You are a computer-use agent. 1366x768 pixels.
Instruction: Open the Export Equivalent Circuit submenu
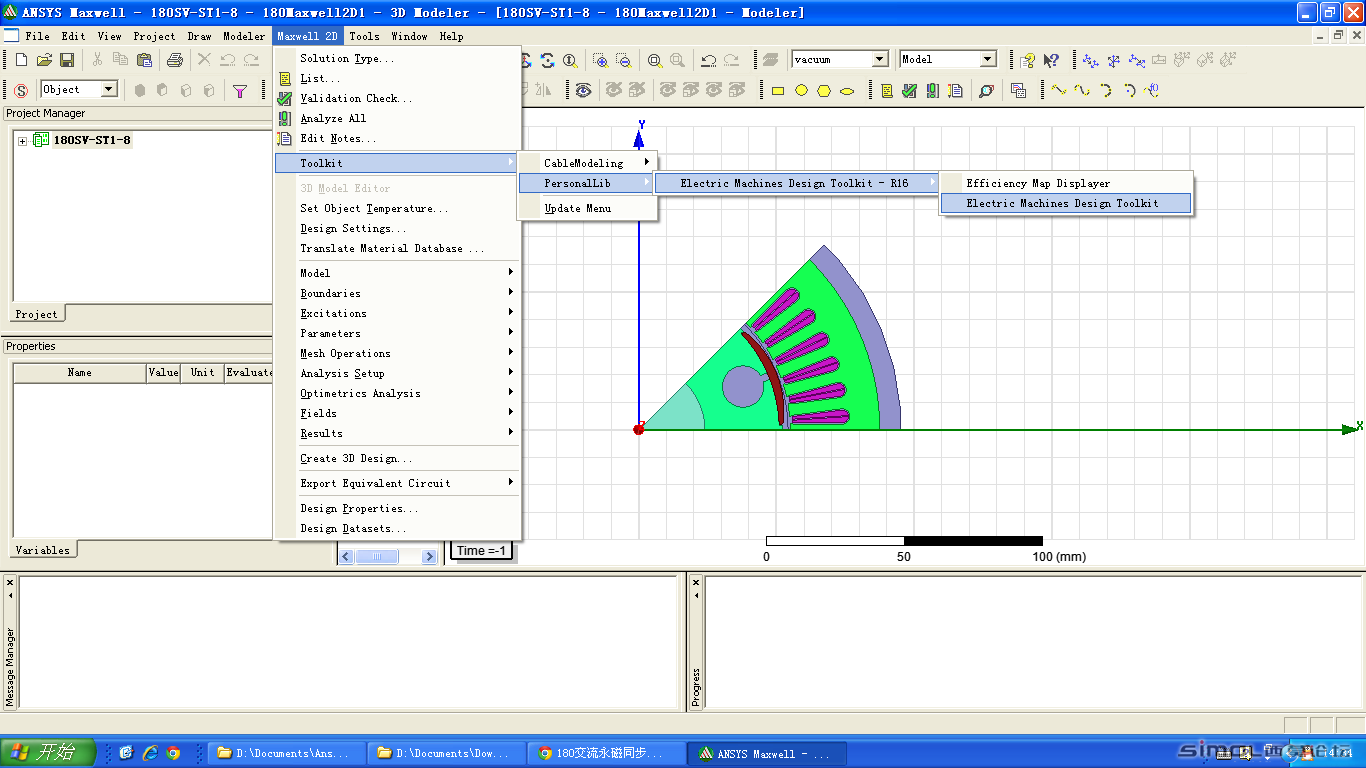click(398, 483)
